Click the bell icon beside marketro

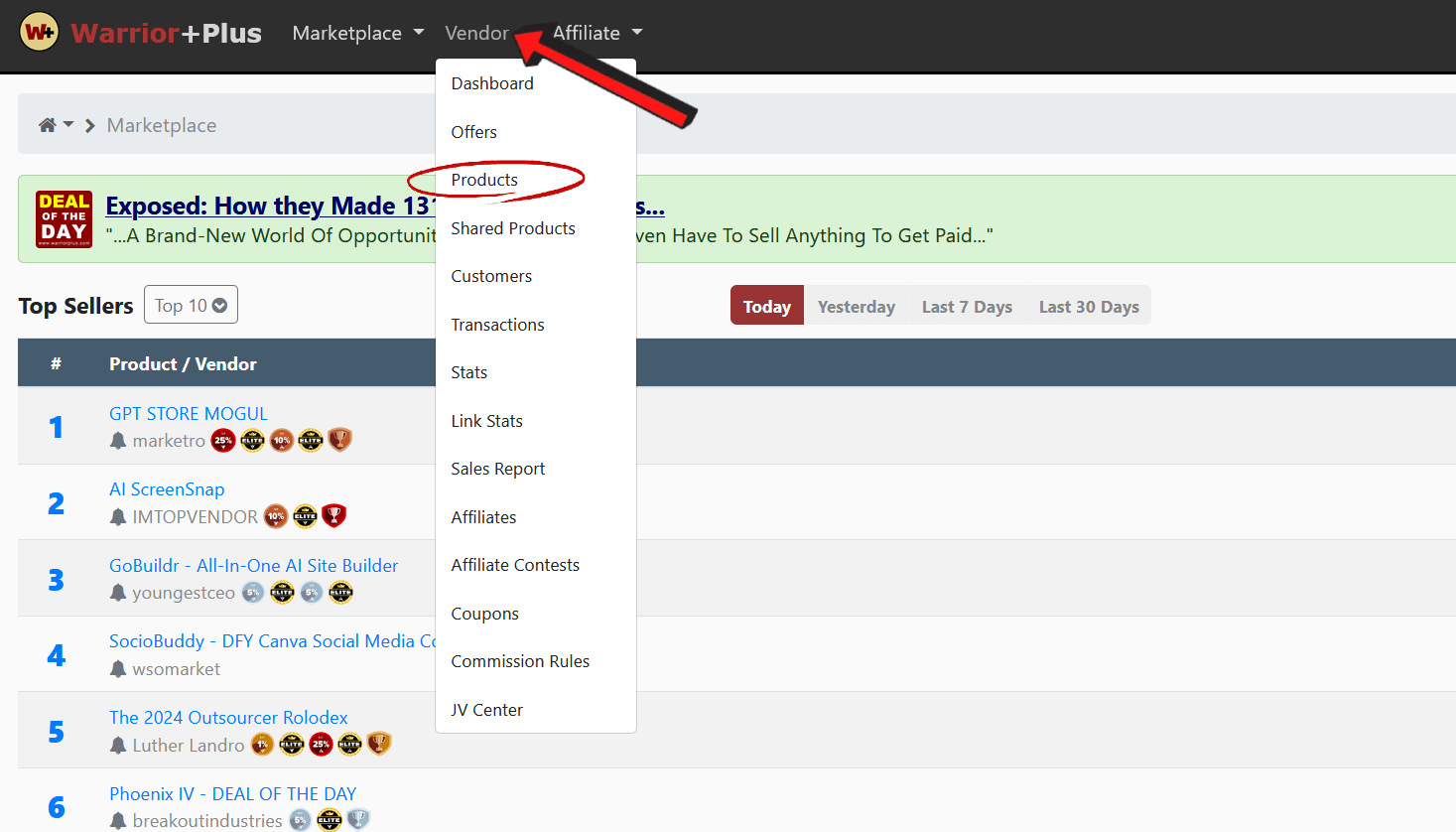click(118, 441)
